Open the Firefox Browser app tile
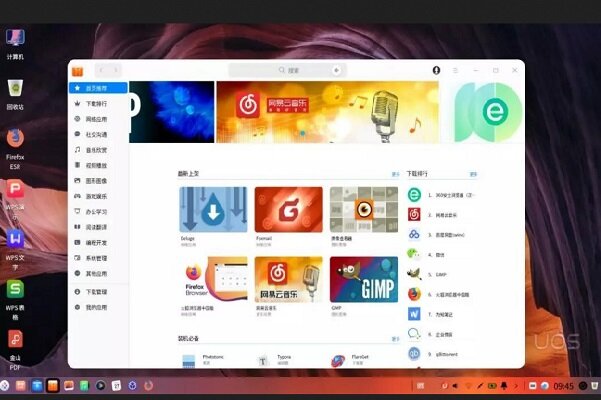The width and height of the screenshot is (601, 400). (213, 280)
